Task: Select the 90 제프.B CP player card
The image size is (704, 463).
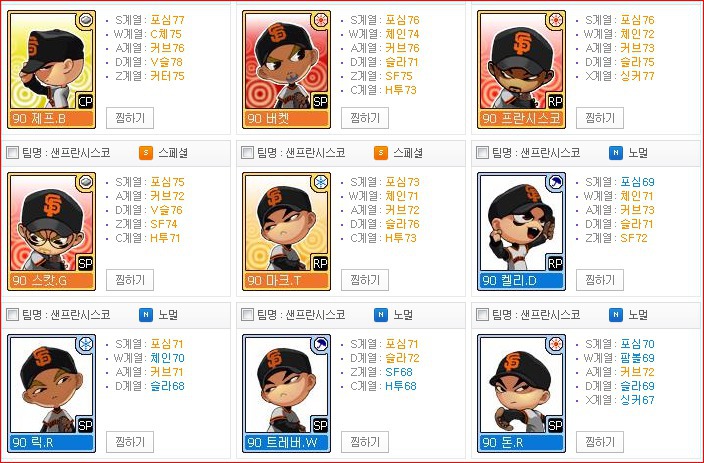Action: 52,70
